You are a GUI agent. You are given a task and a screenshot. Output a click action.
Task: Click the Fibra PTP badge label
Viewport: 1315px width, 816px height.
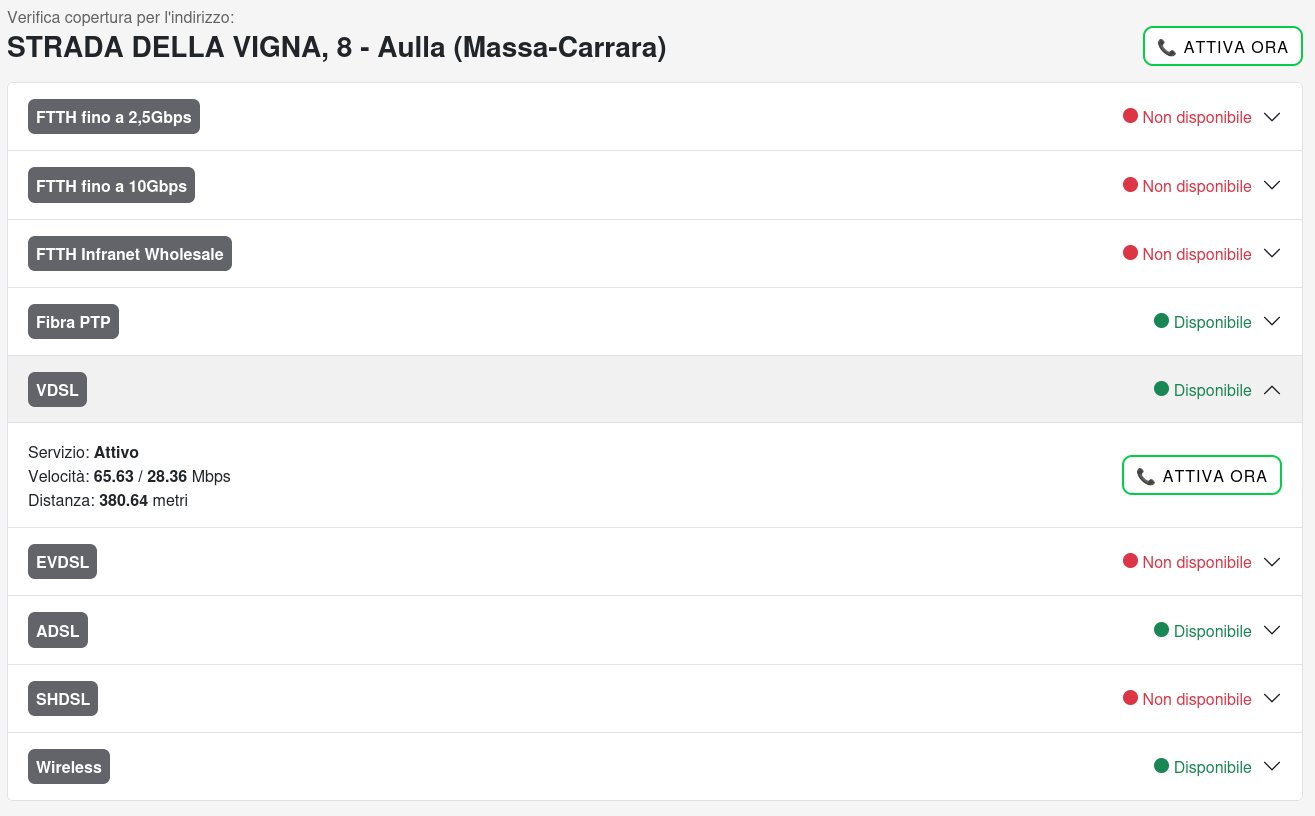pyautogui.click(x=73, y=322)
